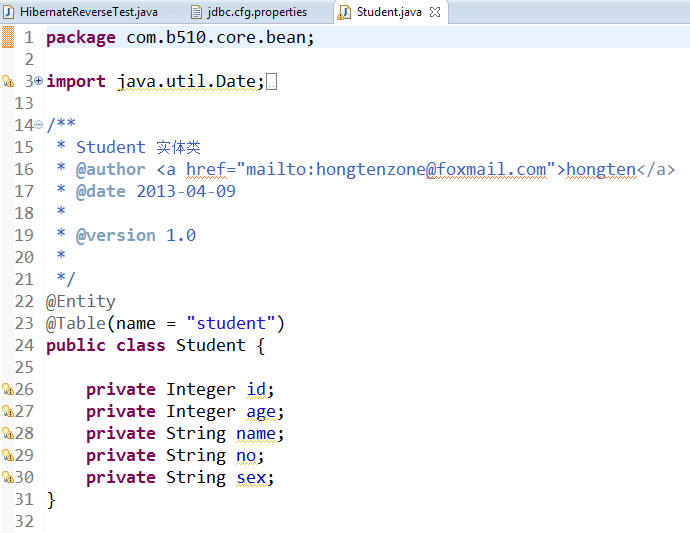Viewport: 690px width, 533px height.
Task: Click the warning marker on line 30
Action: [x=8, y=477]
